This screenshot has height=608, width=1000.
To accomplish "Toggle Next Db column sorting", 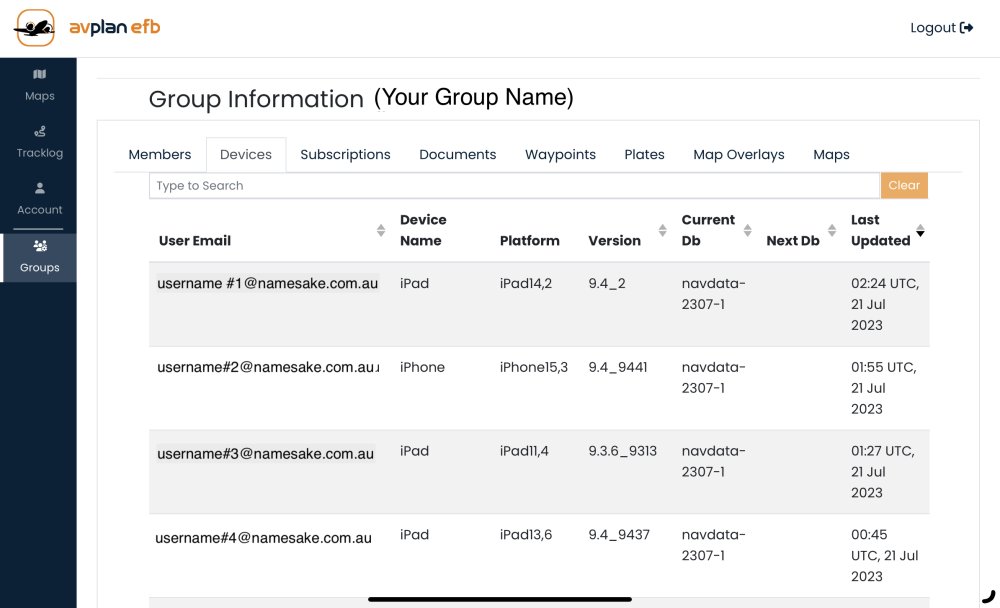I will point(831,231).
